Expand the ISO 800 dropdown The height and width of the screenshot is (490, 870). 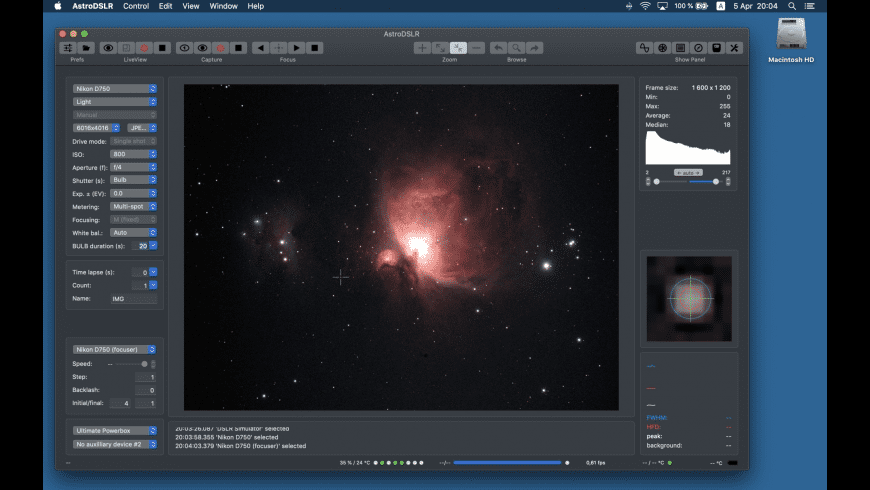(x=133, y=154)
